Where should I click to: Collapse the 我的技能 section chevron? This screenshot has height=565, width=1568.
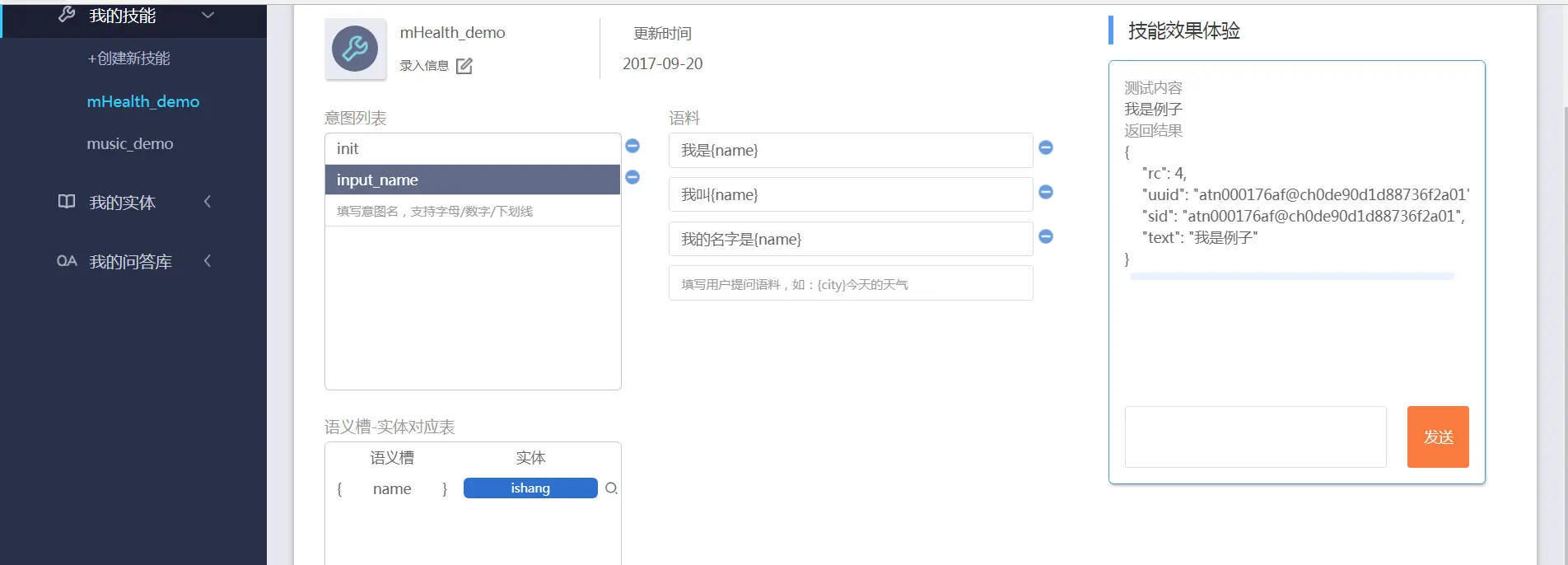pos(208,15)
